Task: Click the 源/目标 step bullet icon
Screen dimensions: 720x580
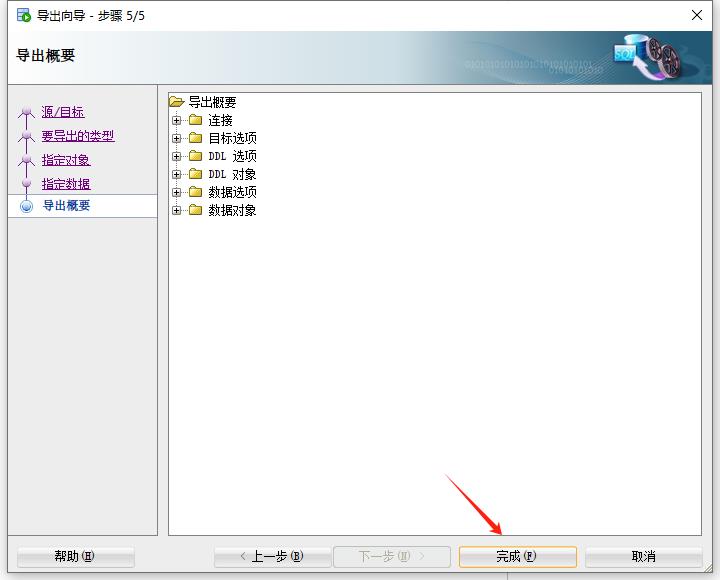Action: pyautogui.click(x=27, y=112)
